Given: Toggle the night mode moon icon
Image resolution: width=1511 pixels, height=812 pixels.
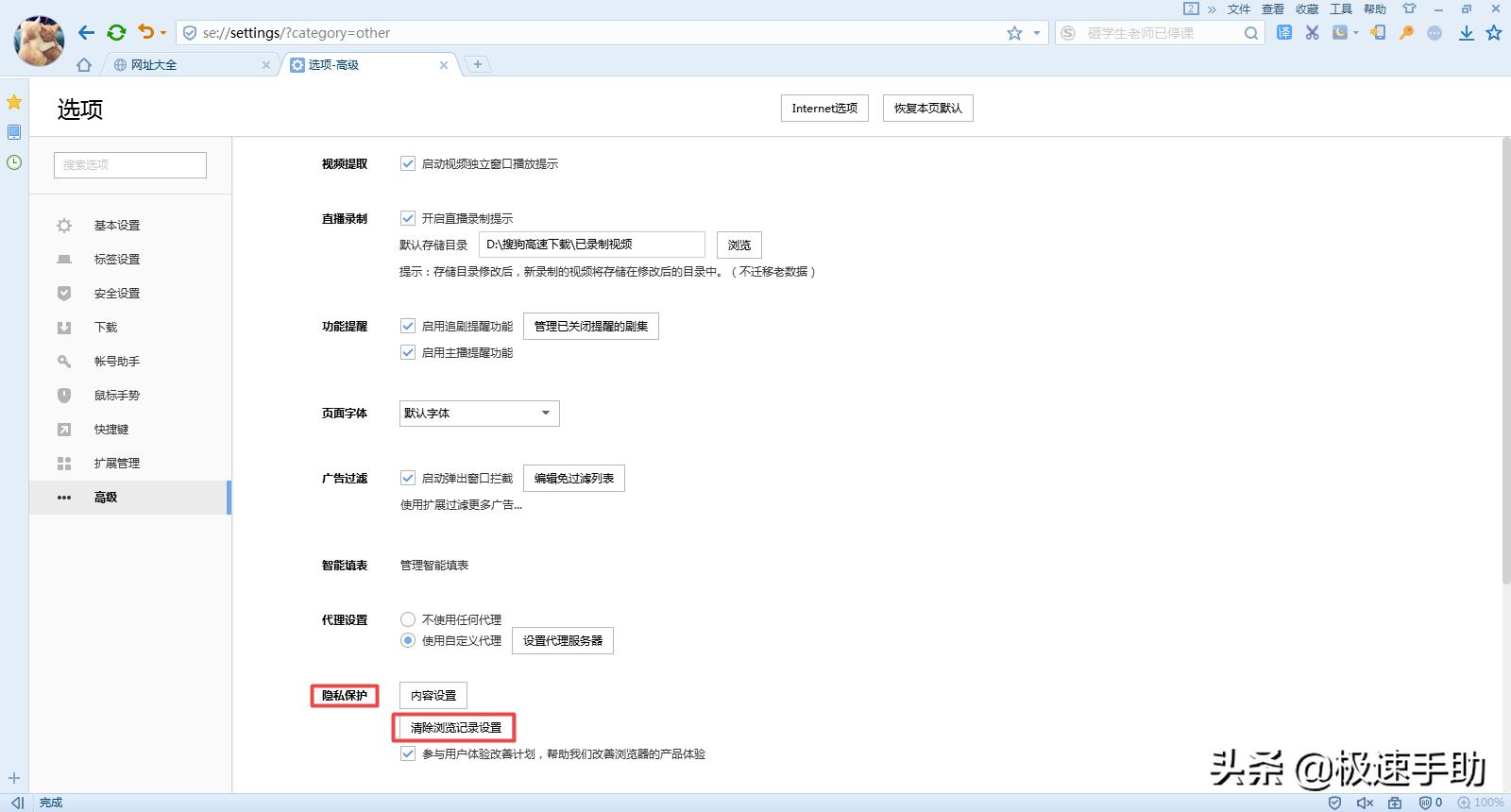Looking at the screenshot, I should point(1340,33).
